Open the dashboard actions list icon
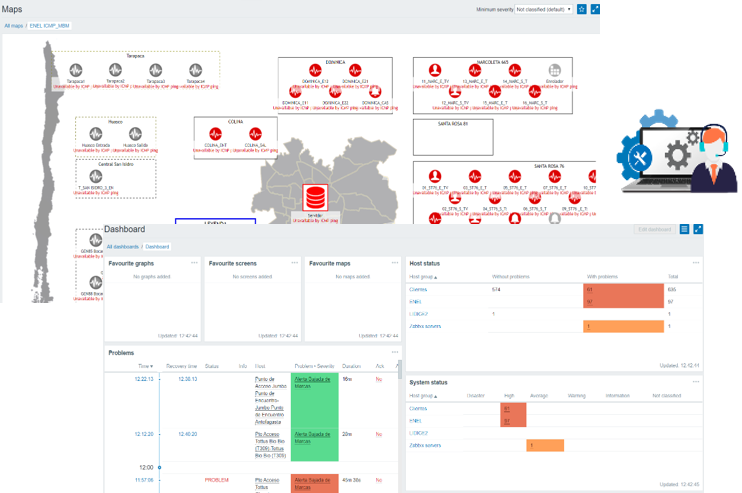 (x=684, y=229)
